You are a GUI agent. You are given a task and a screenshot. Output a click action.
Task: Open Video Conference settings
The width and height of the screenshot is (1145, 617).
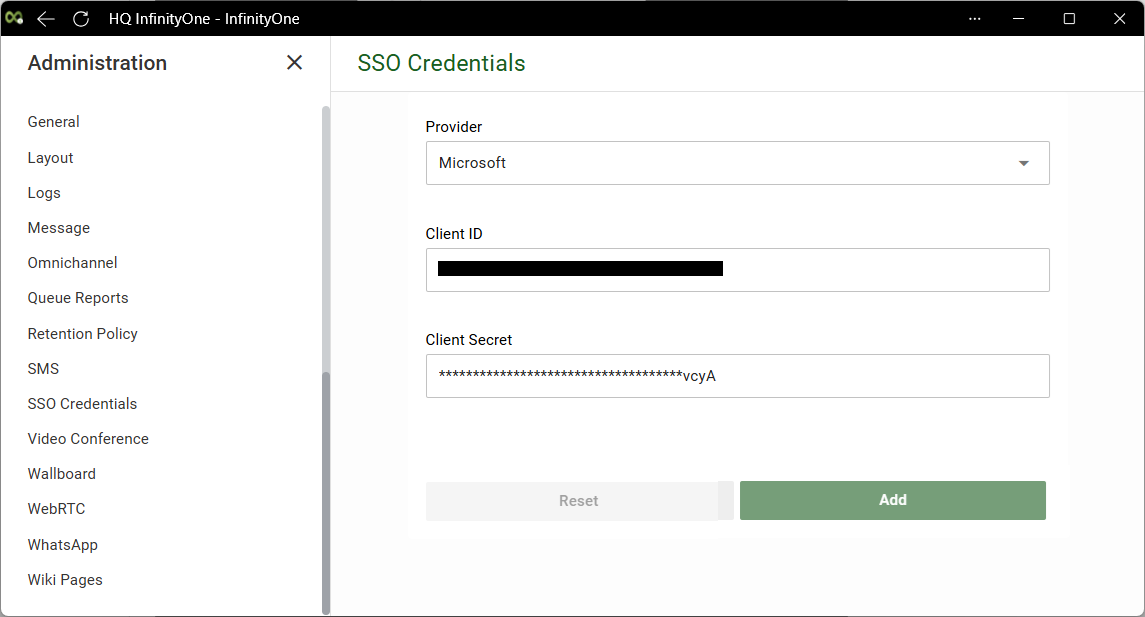click(x=88, y=439)
